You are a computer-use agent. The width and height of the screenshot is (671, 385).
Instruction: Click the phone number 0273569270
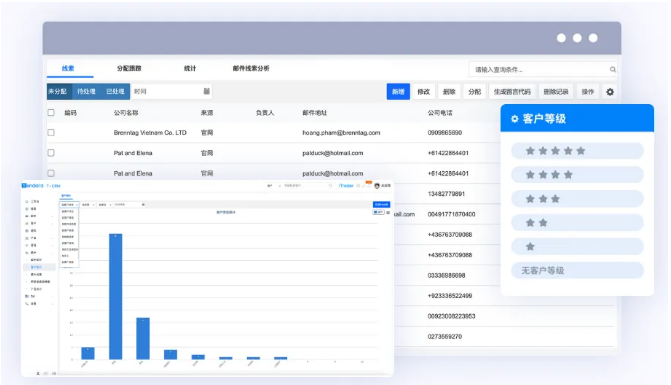(445, 337)
